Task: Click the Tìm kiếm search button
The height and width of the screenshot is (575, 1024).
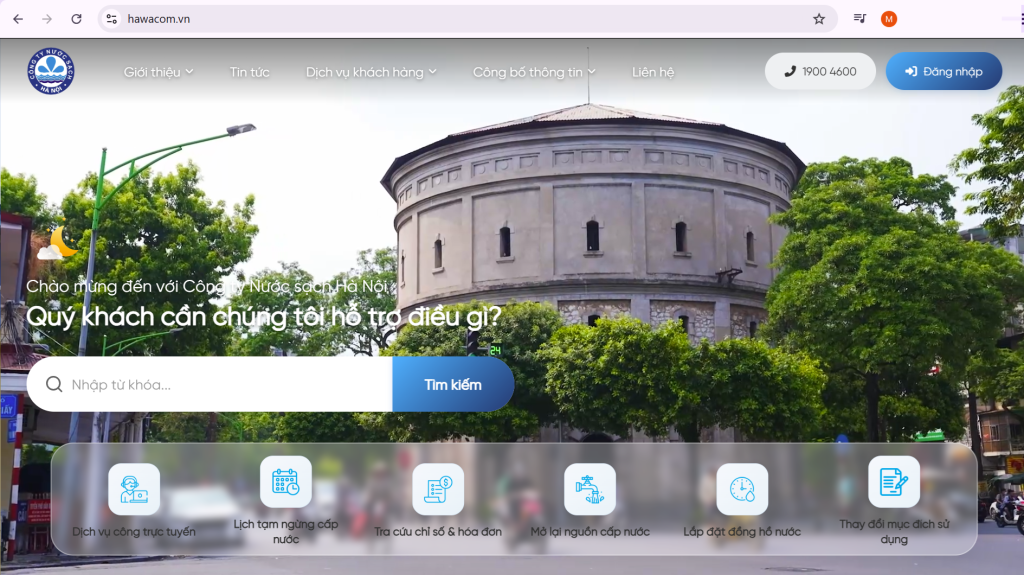Action: tap(453, 385)
